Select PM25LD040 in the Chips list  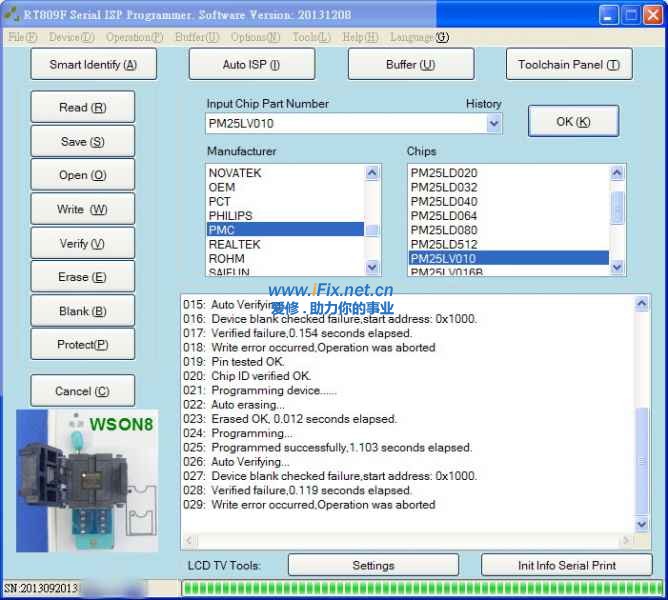click(443, 201)
